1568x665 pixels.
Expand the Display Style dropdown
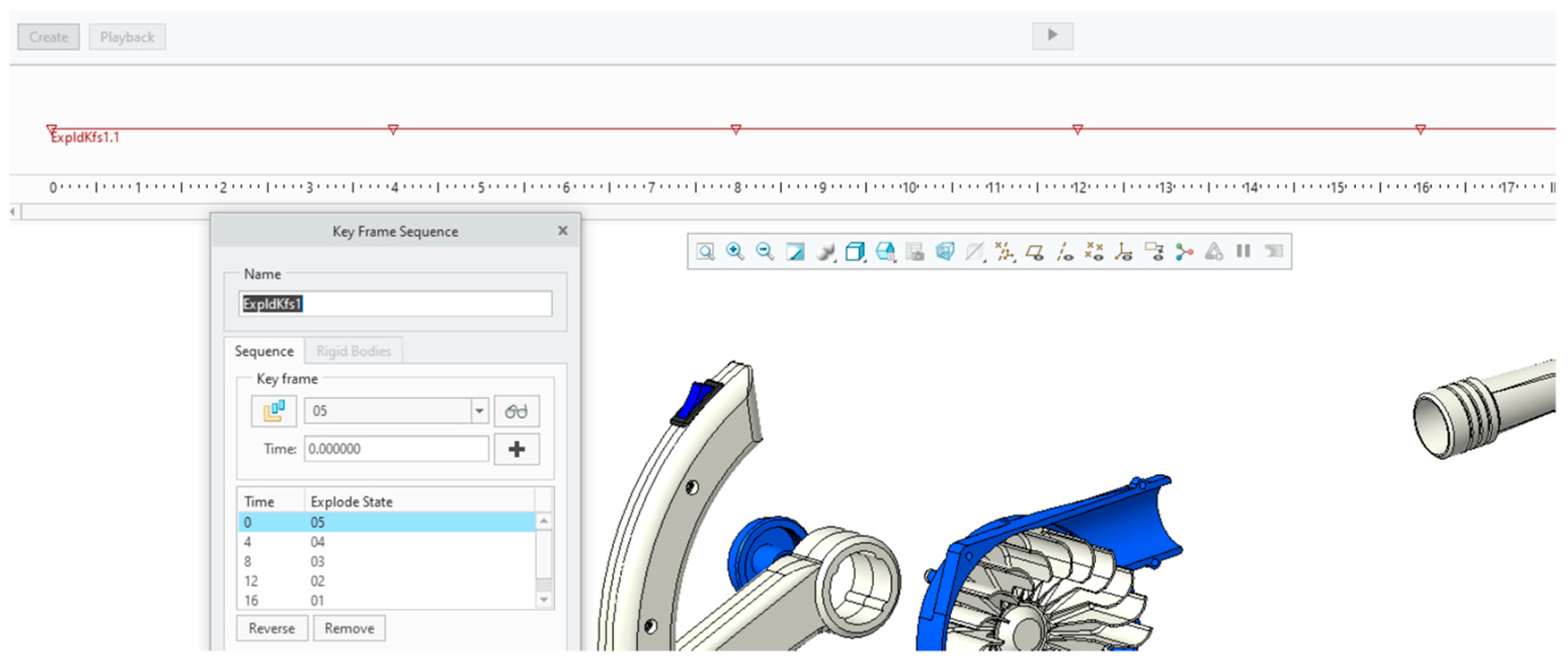coord(825,252)
